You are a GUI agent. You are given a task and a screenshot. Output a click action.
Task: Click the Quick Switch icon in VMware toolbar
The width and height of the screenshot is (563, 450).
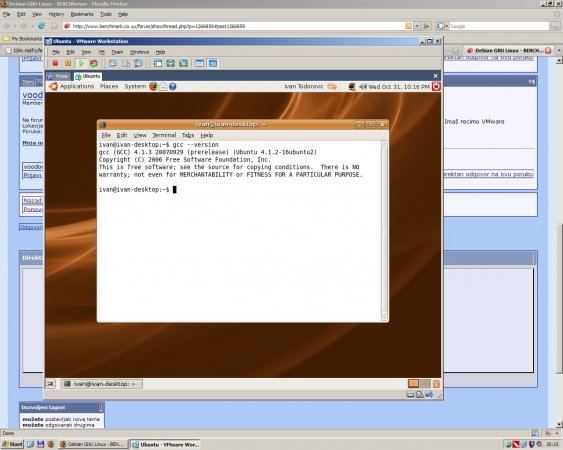(x=171, y=64)
